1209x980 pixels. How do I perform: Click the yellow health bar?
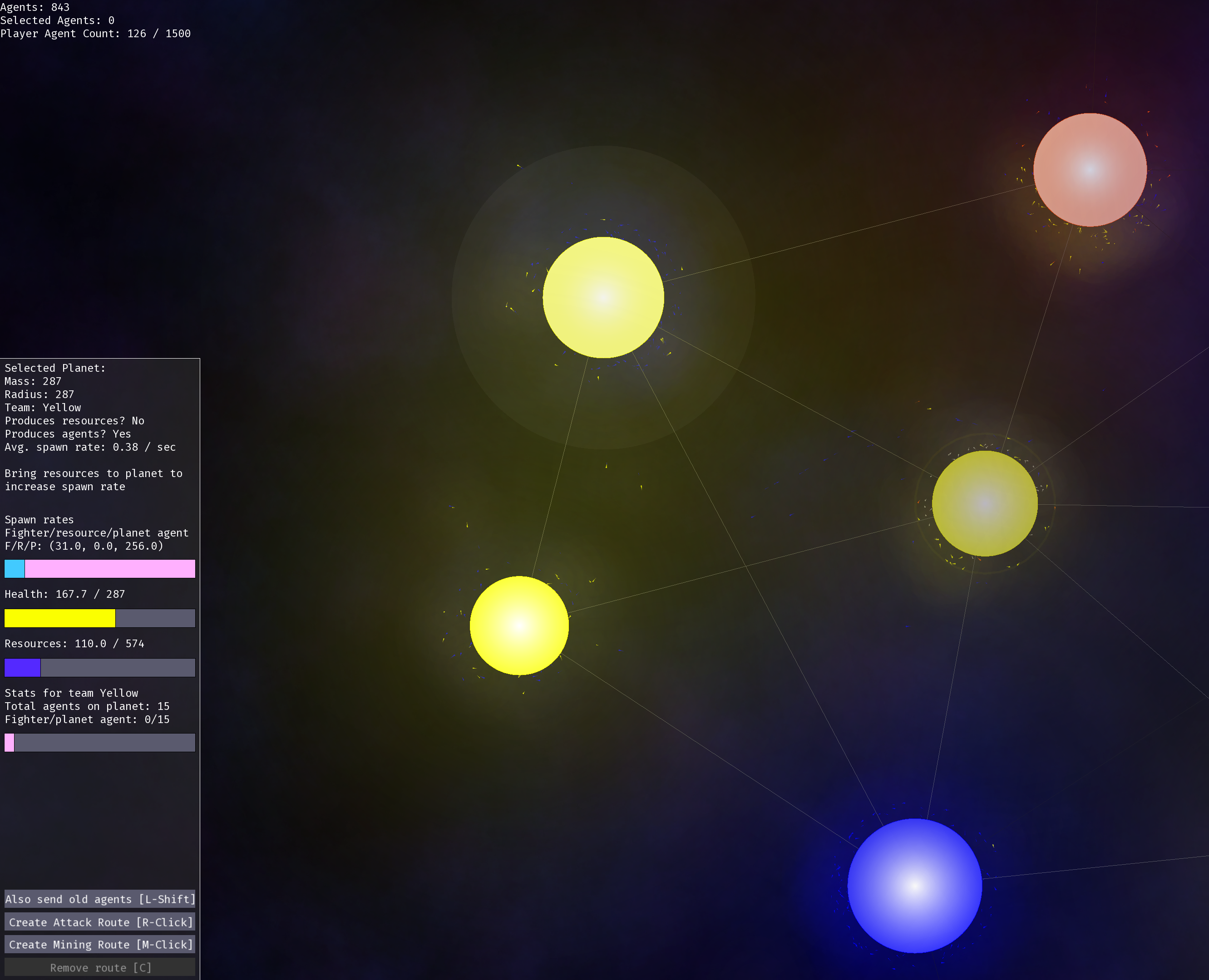click(60, 618)
